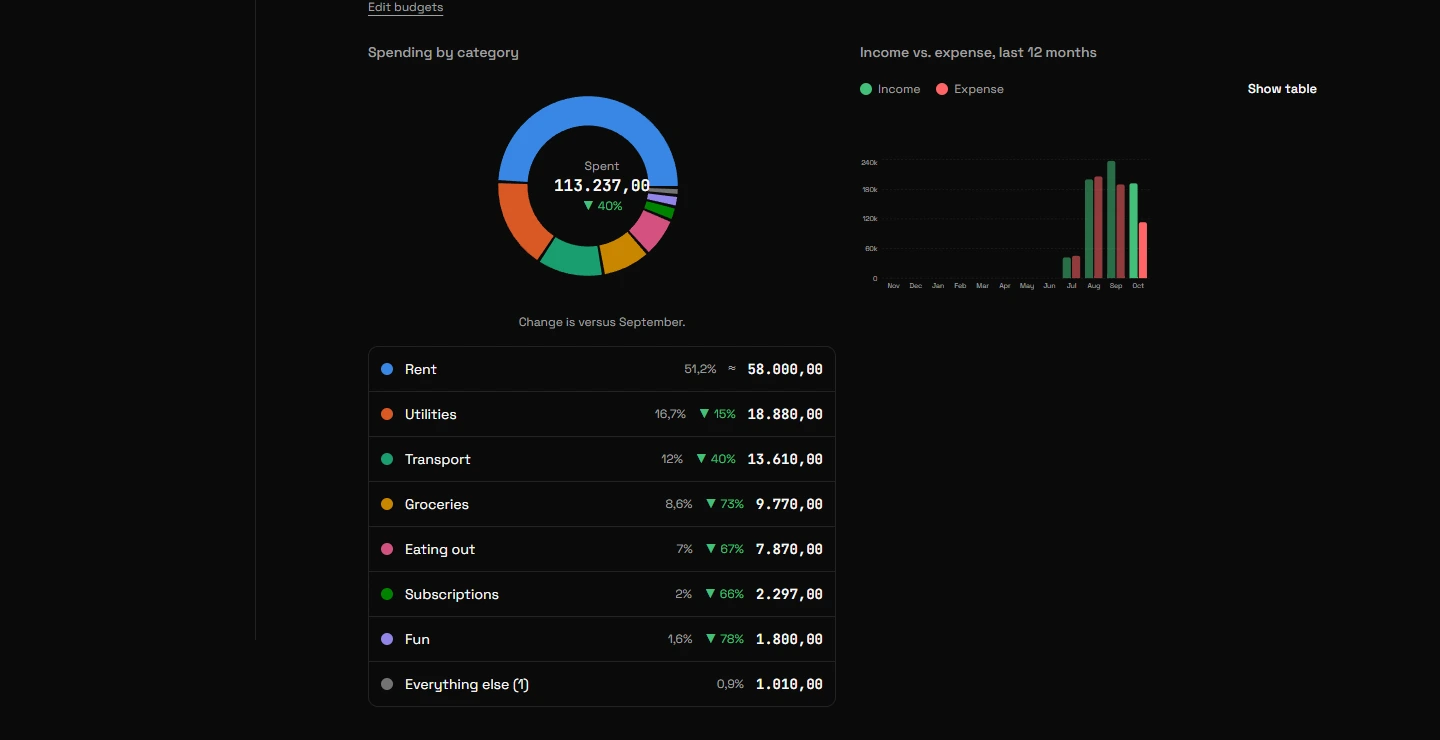
Task: Toggle the Expense legend item
Action: point(970,89)
